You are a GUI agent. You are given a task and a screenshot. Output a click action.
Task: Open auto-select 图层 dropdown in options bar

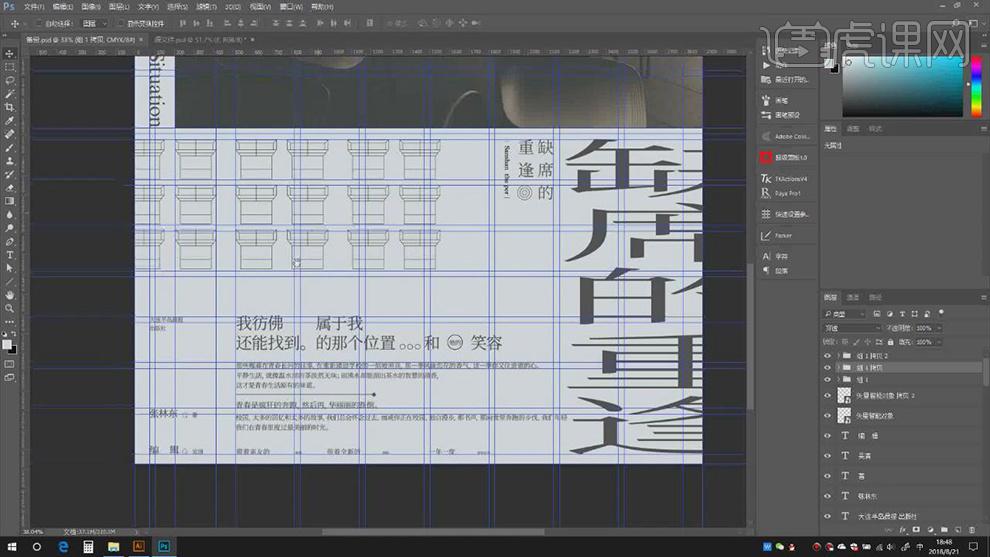click(94, 23)
